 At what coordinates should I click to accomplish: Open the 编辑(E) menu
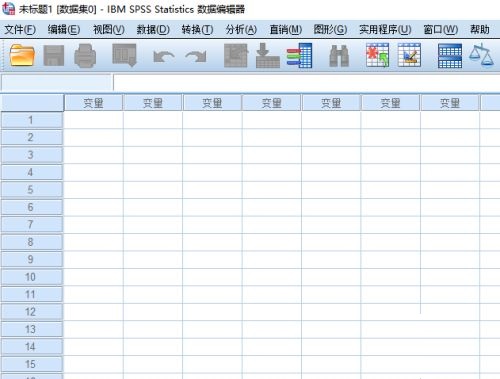pyautogui.click(x=64, y=30)
